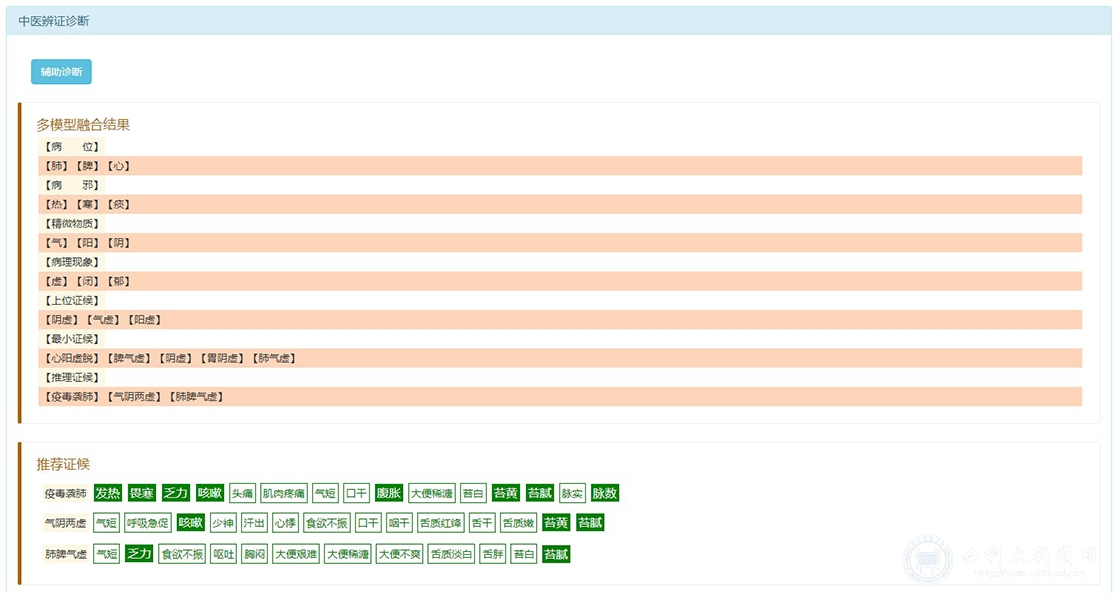The height and width of the screenshot is (600, 1120).
Task: Toggle 畏寒 tag in 疫毒袭肺 row
Action: point(141,493)
